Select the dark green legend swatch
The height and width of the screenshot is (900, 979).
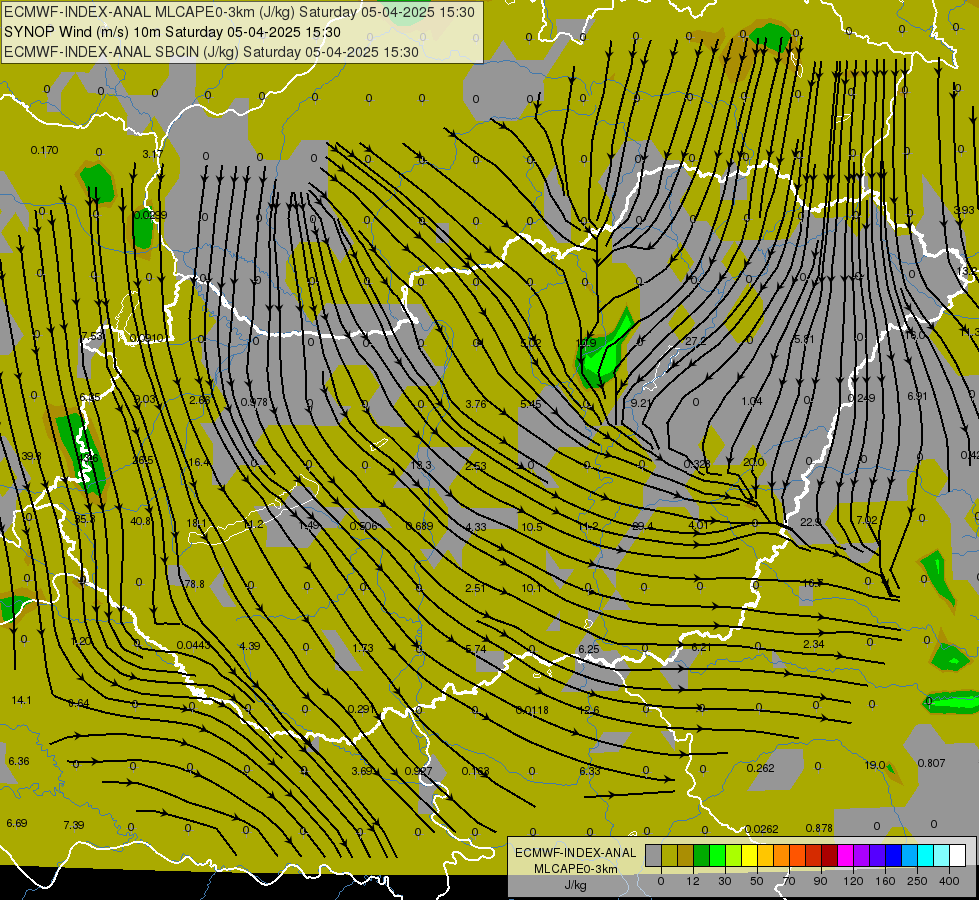(x=701, y=856)
